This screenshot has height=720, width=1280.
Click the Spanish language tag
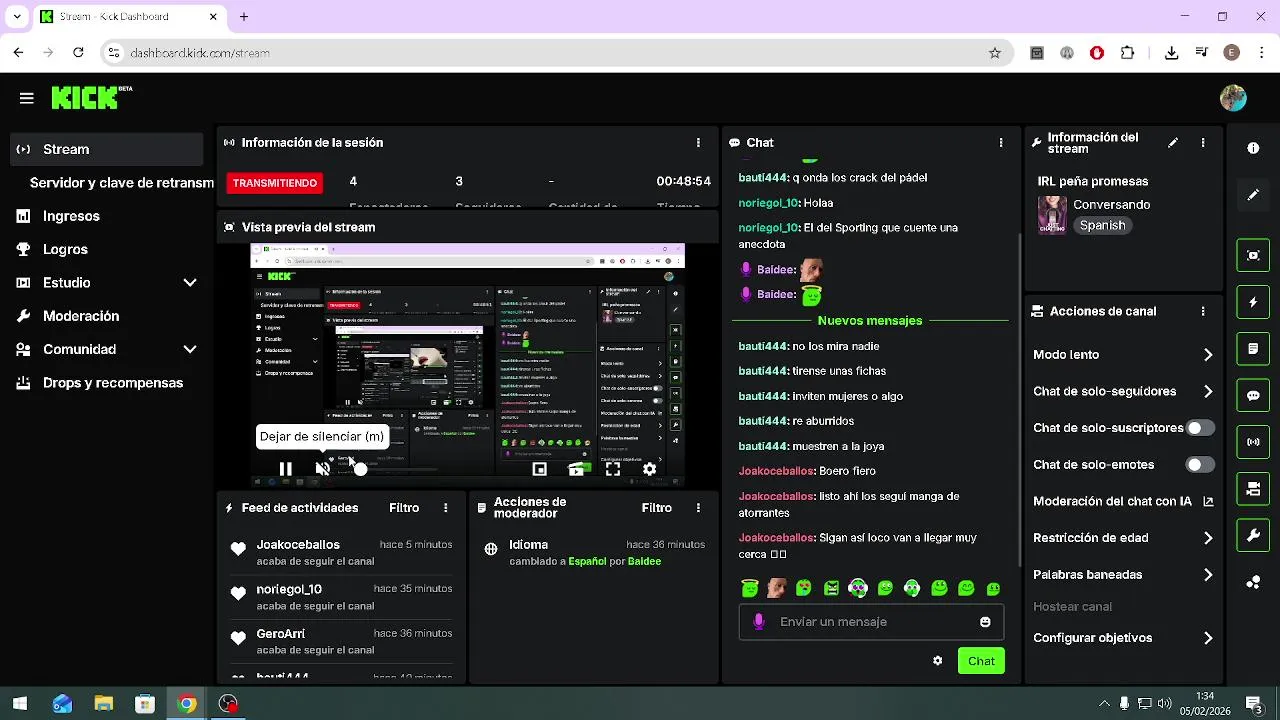click(1102, 226)
